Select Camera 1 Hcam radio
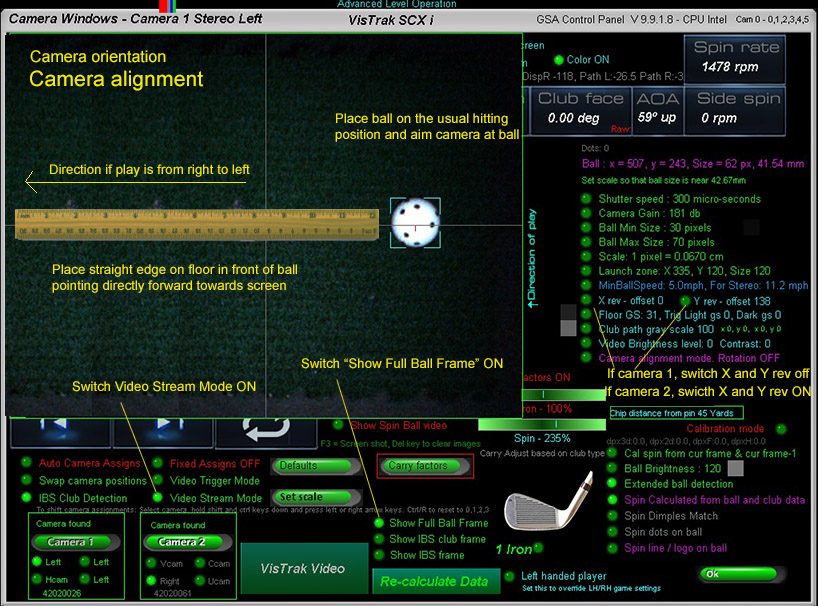Viewport: 818px width, 606px height. 37,578
